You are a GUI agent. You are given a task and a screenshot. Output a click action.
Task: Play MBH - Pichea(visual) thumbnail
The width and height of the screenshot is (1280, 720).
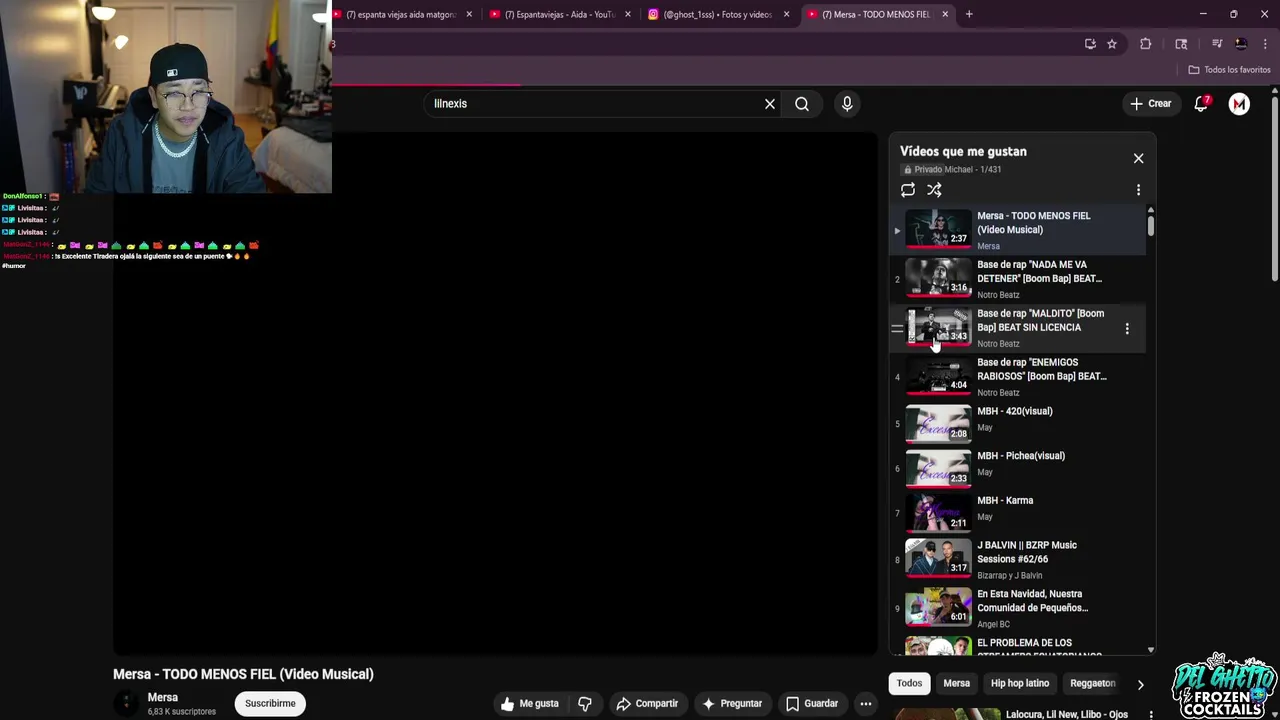(938, 468)
